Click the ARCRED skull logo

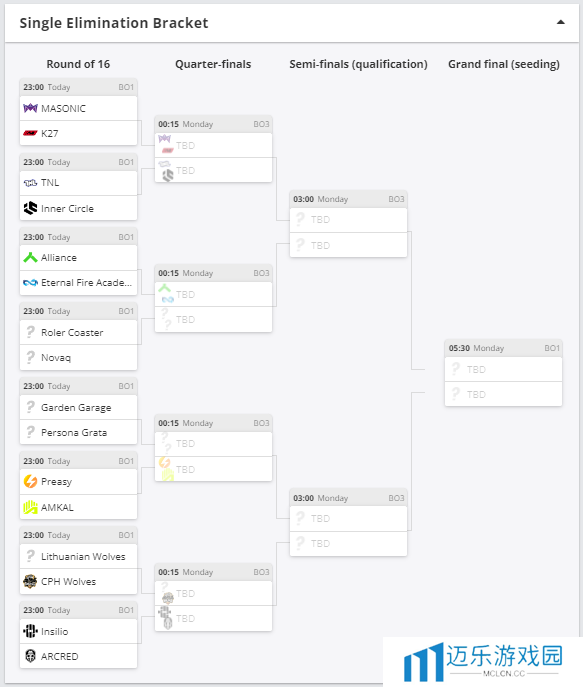tap(30, 656)
